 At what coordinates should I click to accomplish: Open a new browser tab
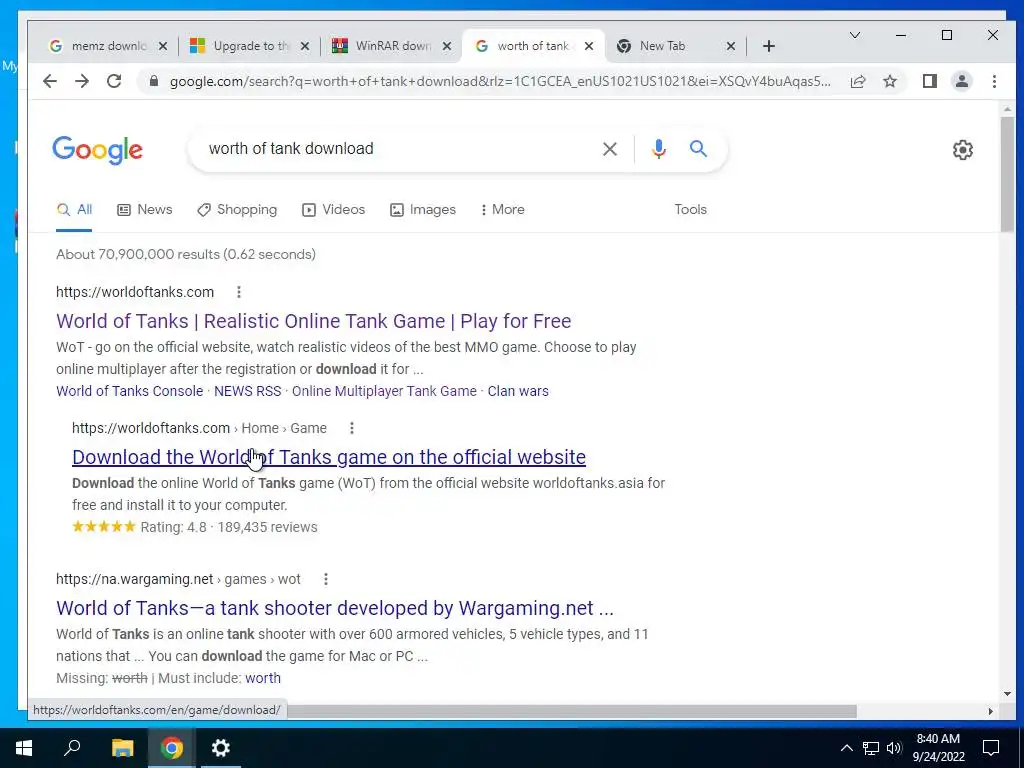point(769,46)
